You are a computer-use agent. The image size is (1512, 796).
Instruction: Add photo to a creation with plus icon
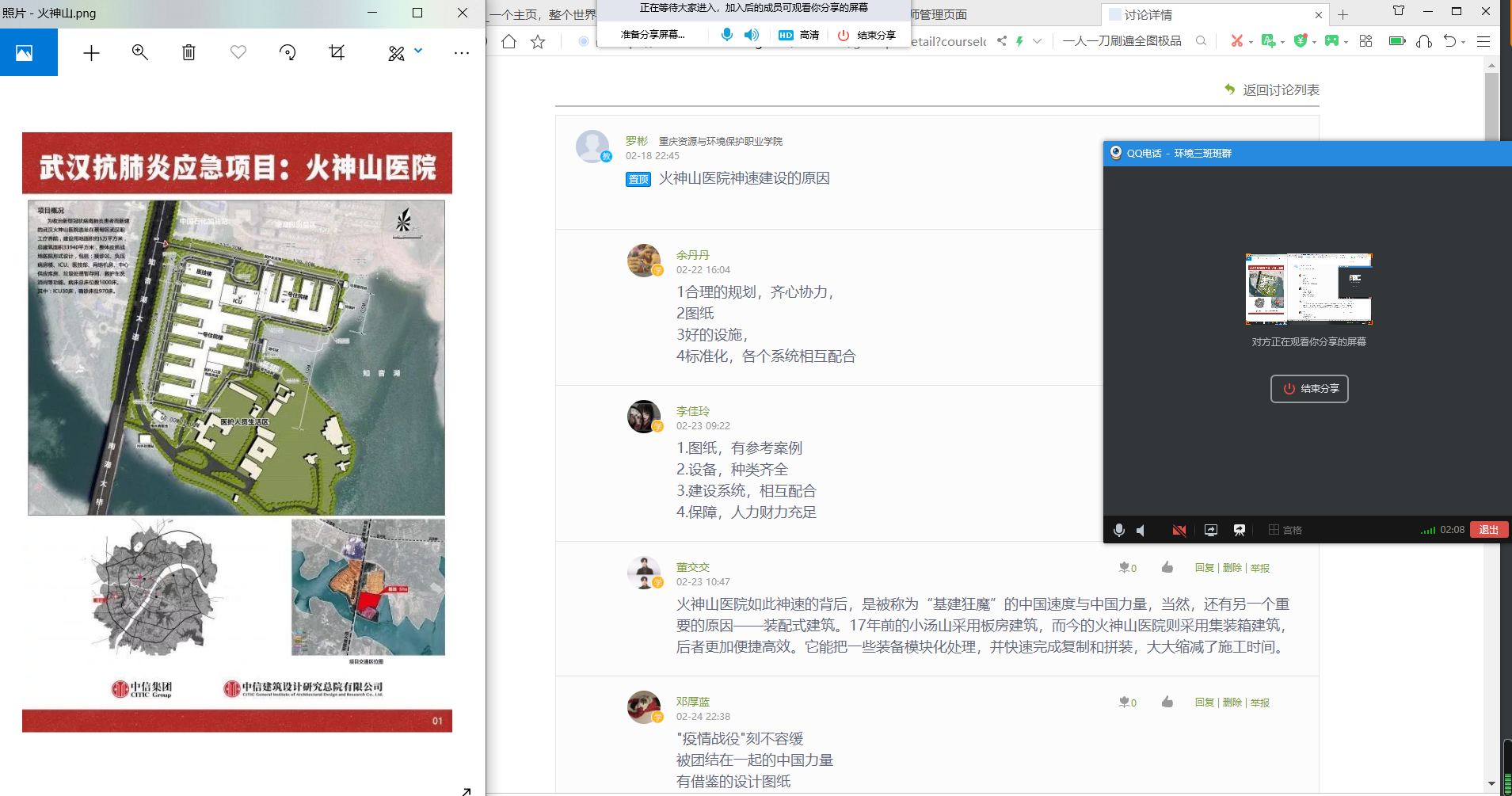coord(92,53)
